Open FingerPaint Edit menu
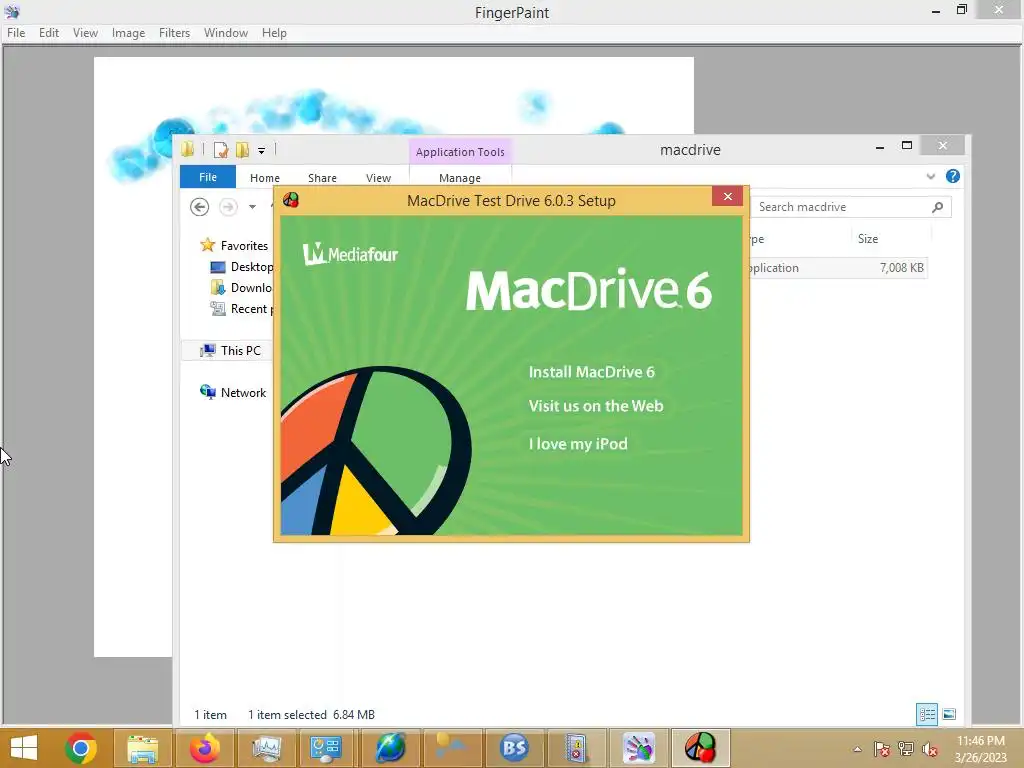This screenshot has width=1024, height=768. click(x=48, y=33)
